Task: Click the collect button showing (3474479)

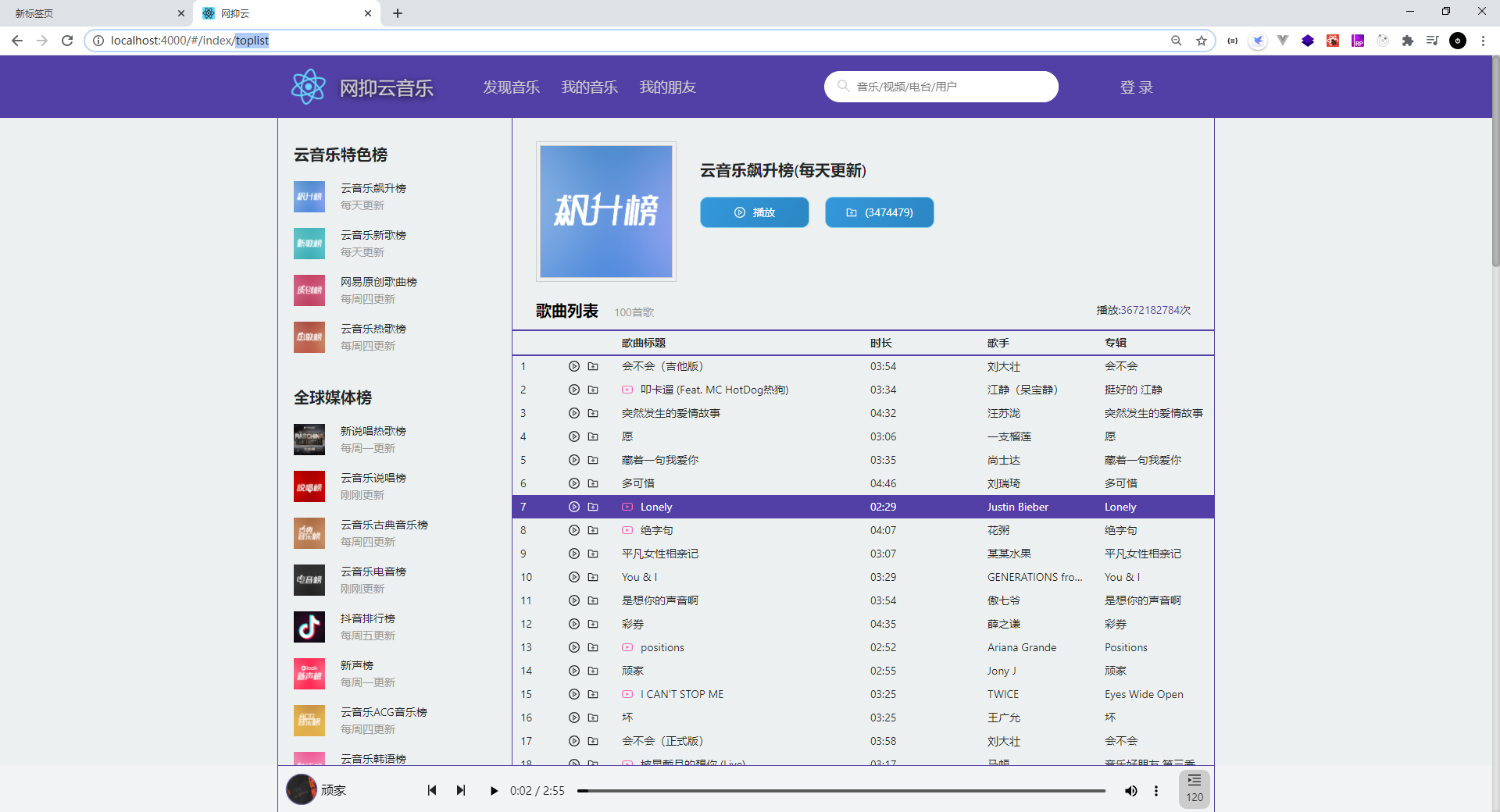Action: (x=879, y=212)
